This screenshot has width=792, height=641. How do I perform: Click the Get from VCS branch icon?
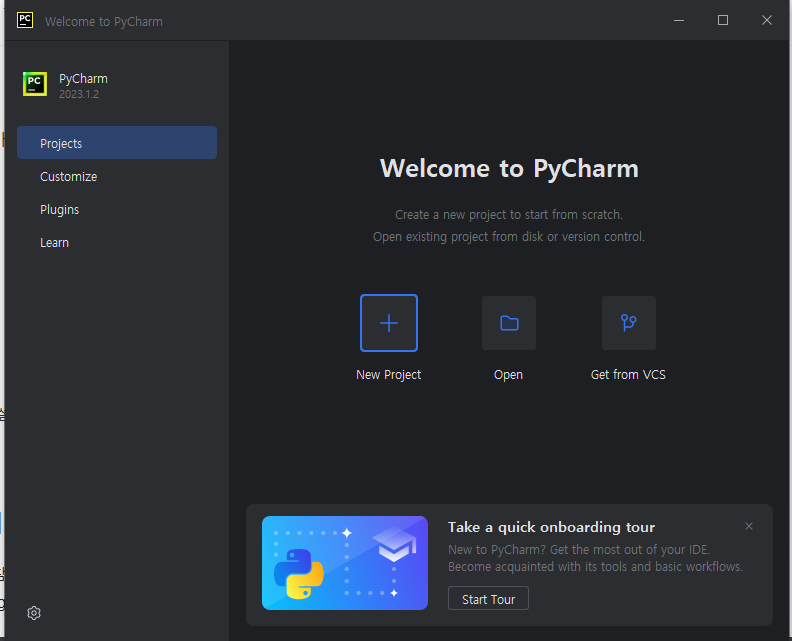[x=628, y=323]
